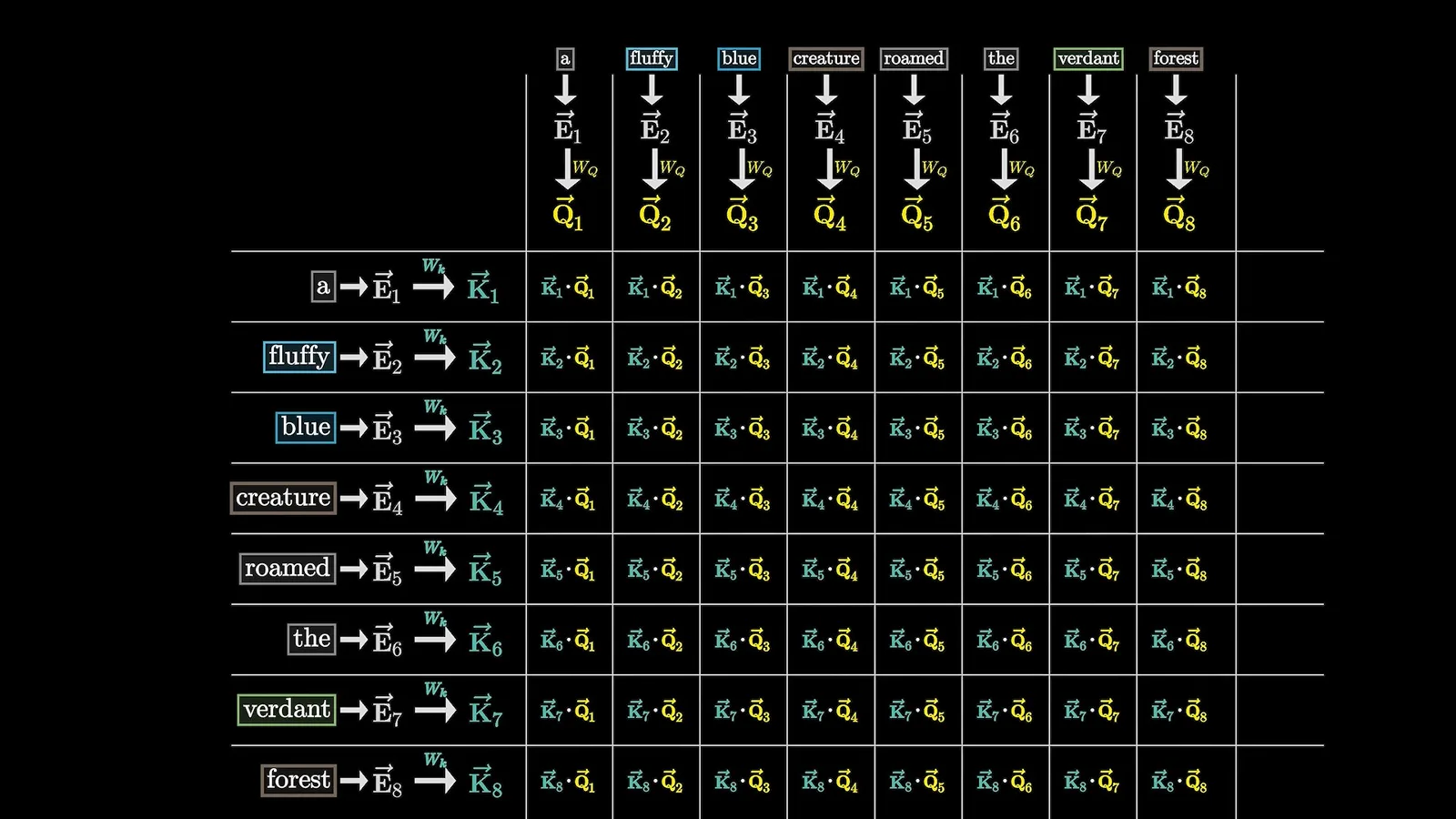Click the Wk label above the K6 arrow
1456x819 pixels.
tap(435, 619)
